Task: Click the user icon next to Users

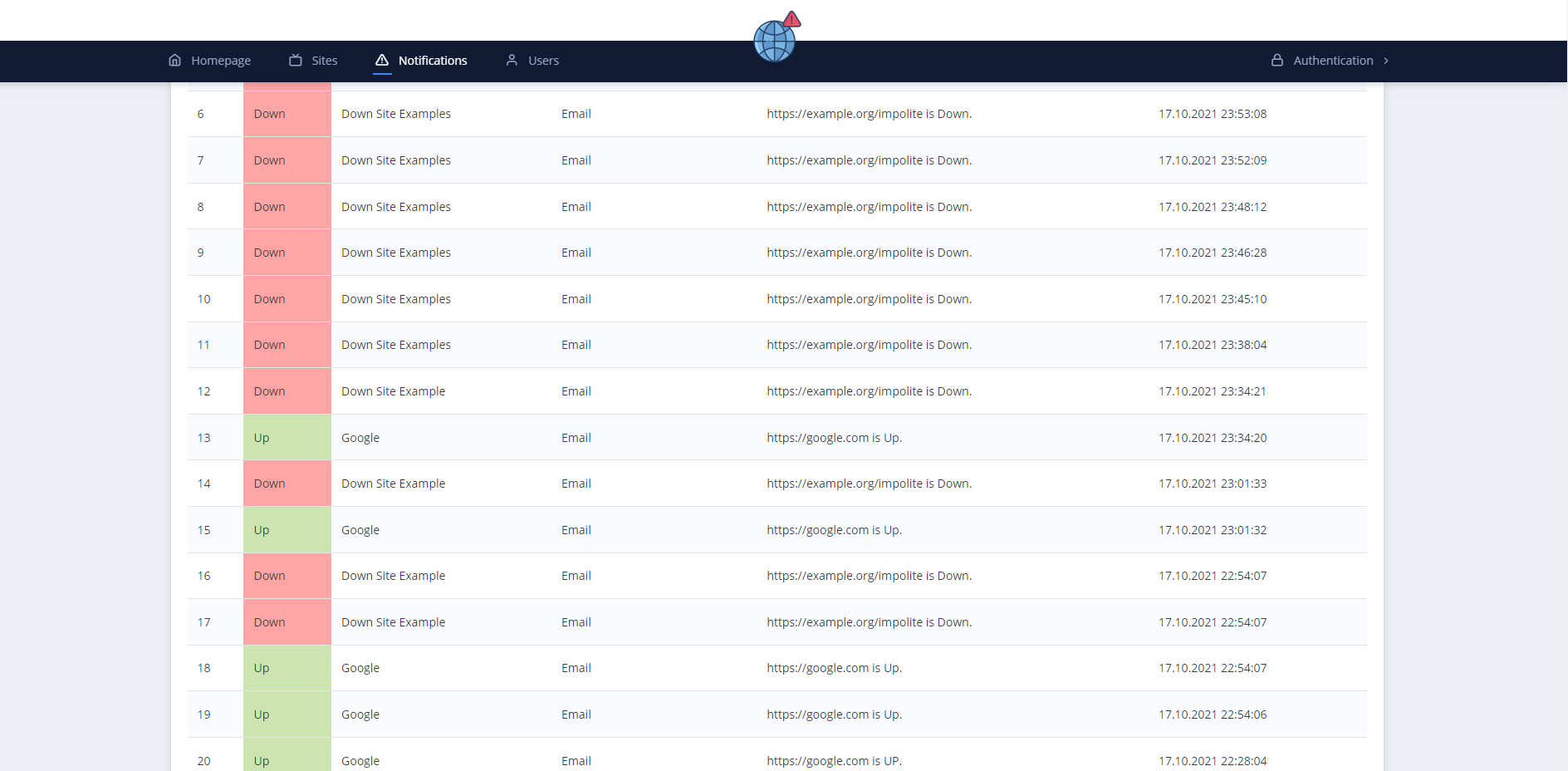Action: coord(512,60)
